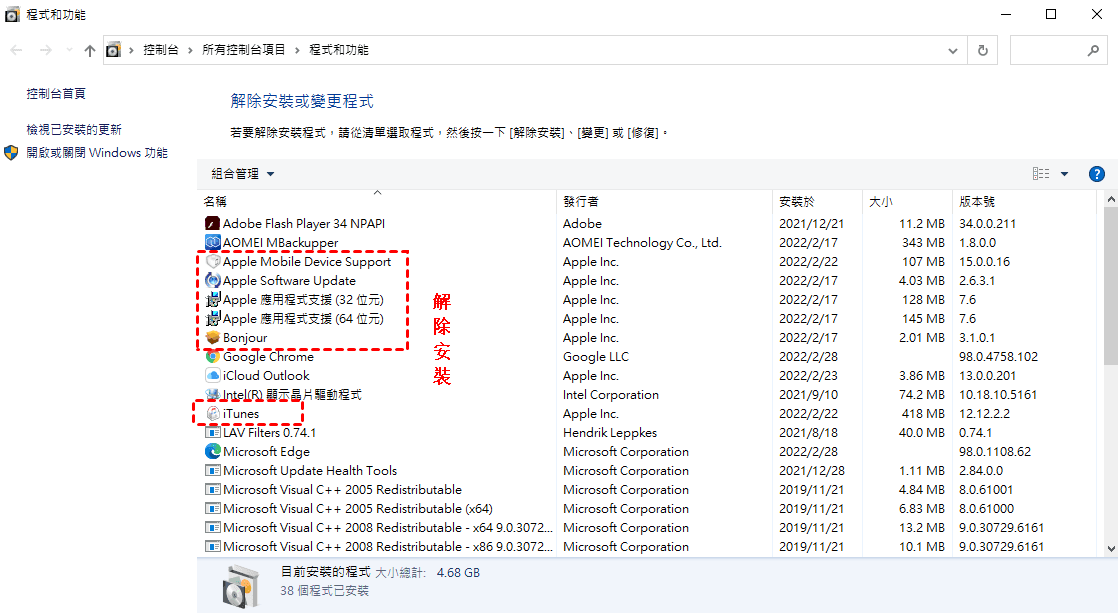Click the control panel icon in address bar
This screenshot has width=1118, height=613.
(113, 50)
